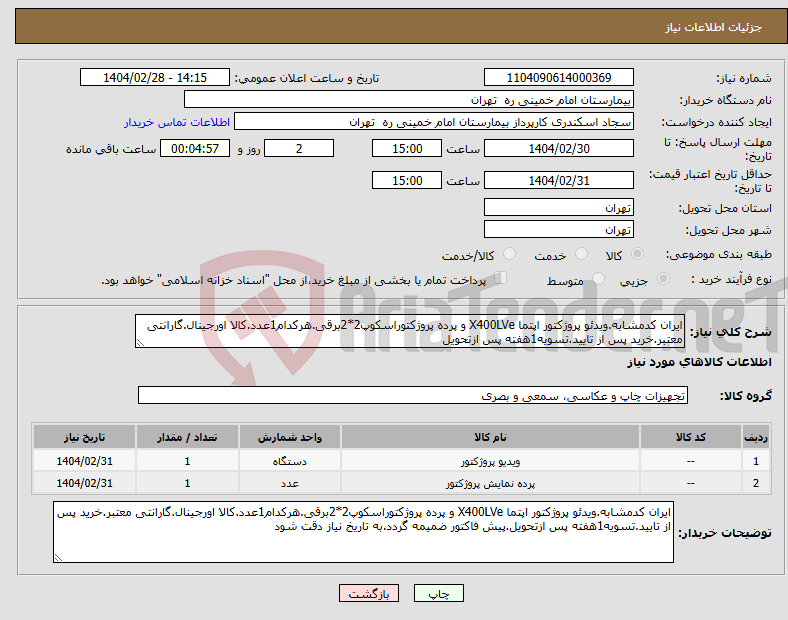This screenshot has height=620, width=788.
Task: Select the متوسط purchase type radio
Action: 598,279
